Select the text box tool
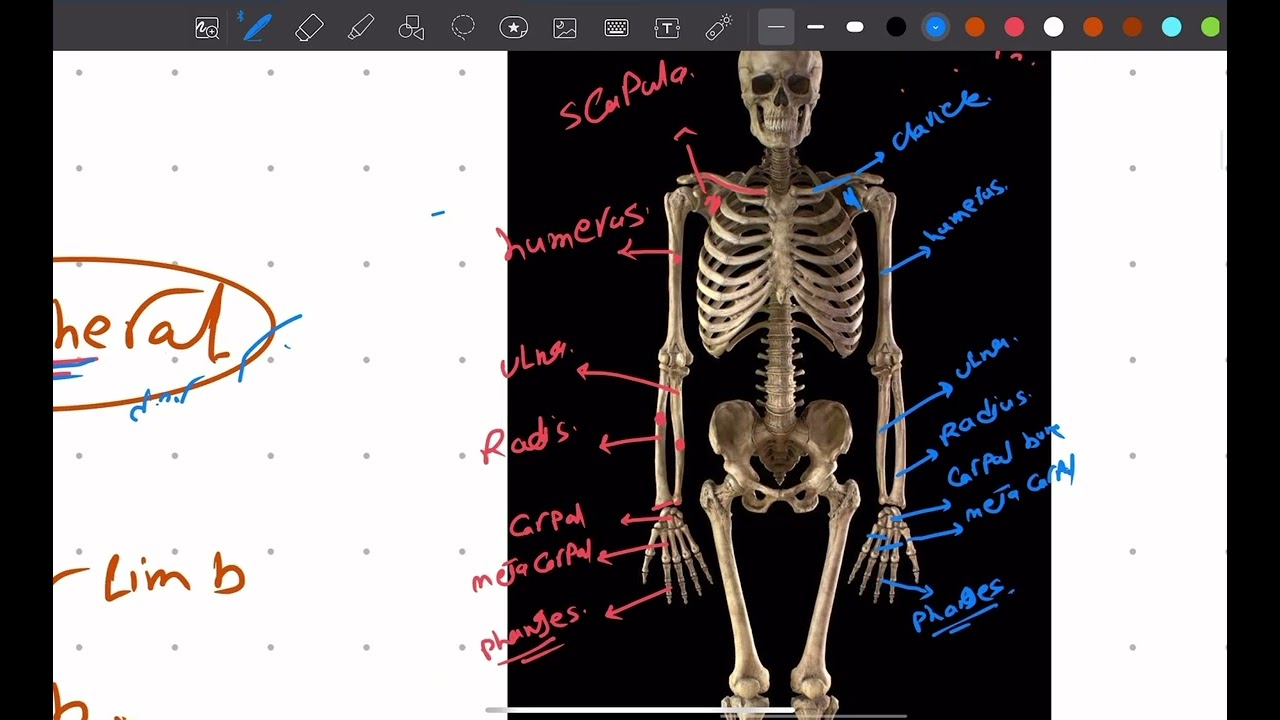The image size is (1280, 720). coord(667,28)
